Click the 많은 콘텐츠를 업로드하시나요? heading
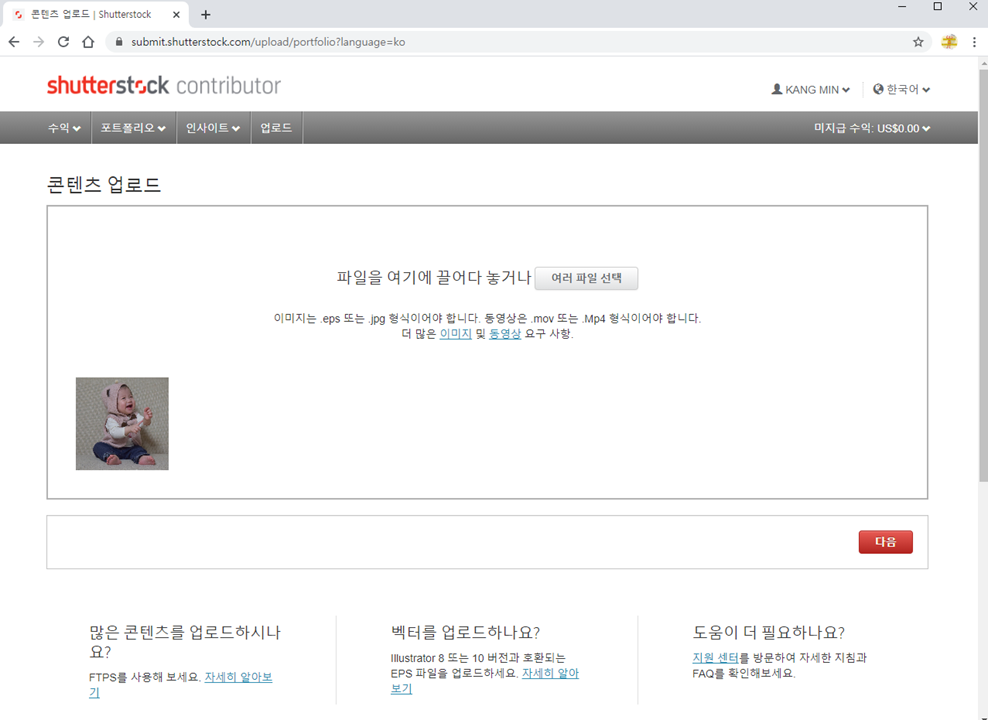The width and height of the screenshot is (988, 720). click(x=185, y=641)
